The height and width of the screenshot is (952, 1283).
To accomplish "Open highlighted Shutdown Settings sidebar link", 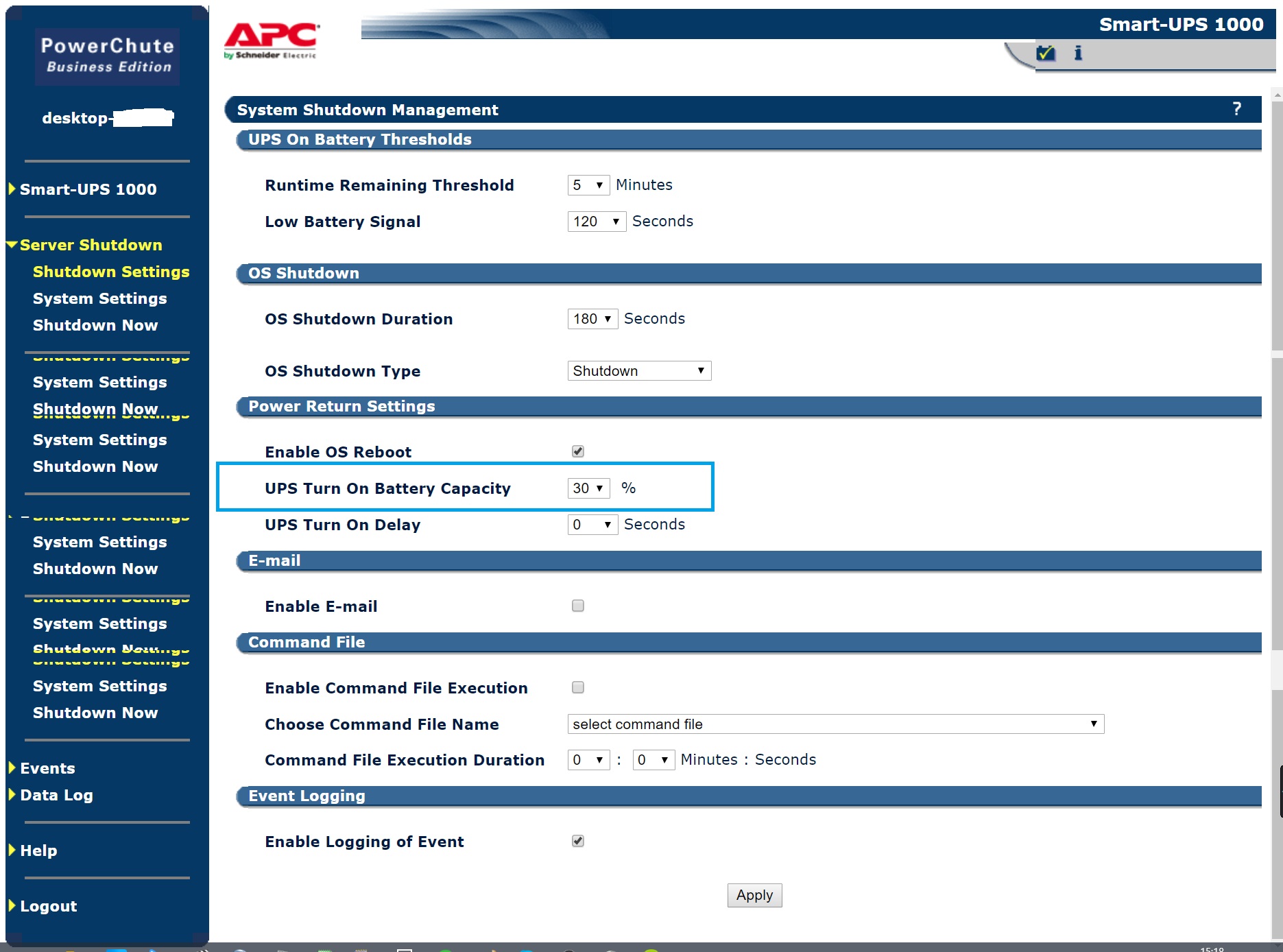I will 111,272.
